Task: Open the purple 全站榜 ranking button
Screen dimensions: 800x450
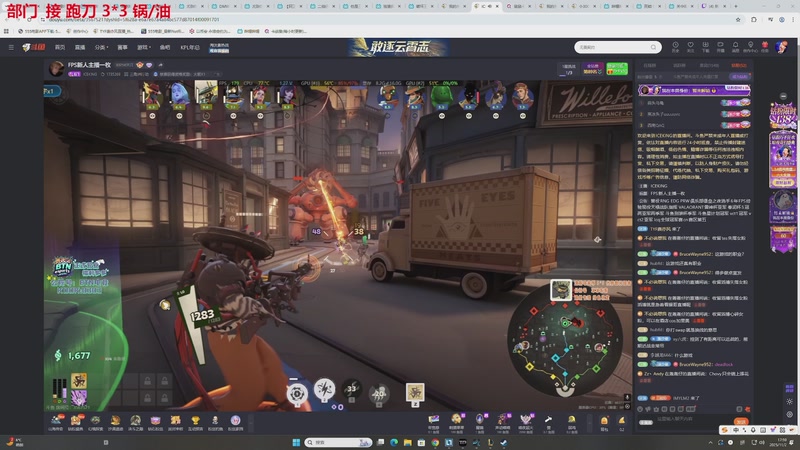Action: coord(592,69)
